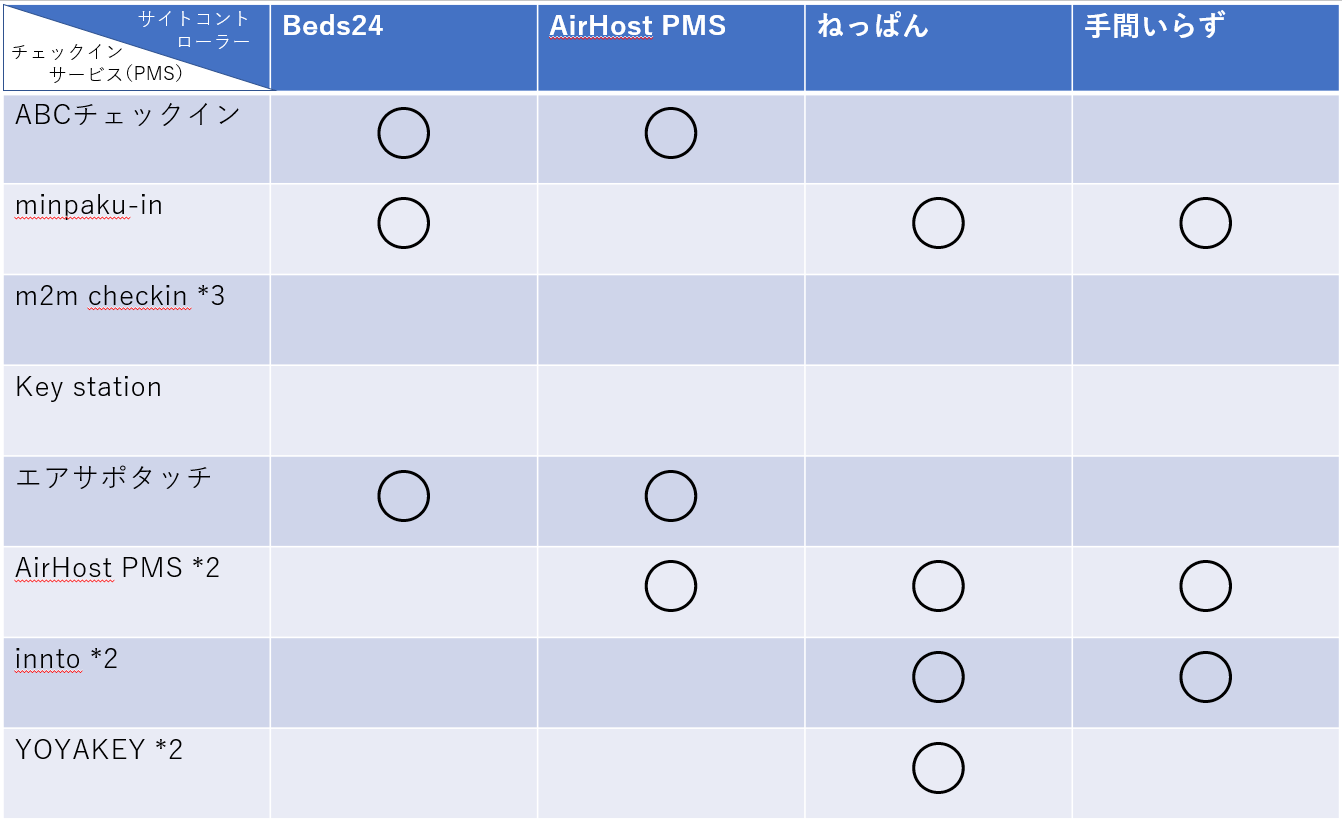This screenshot has height=822, width=1342.
Task: Click the diagonal サイトコントローラー corner header cell
Action: coord(136,47)
